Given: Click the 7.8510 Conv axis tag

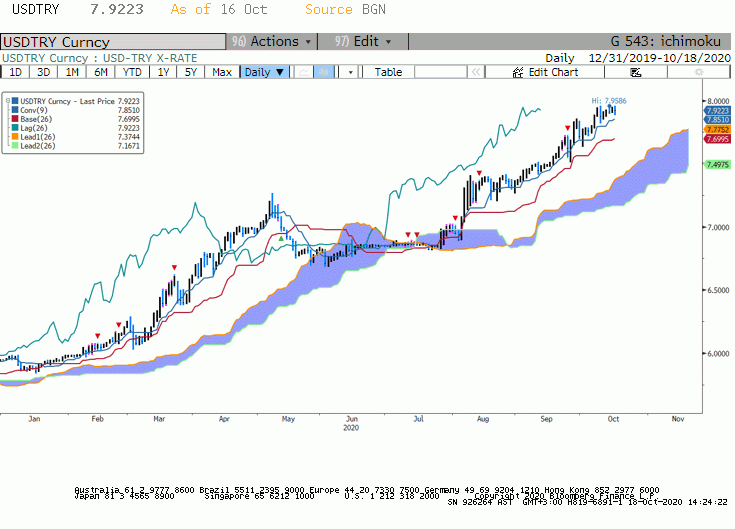Looking at the screenshot, I should [x=718, y=120].
